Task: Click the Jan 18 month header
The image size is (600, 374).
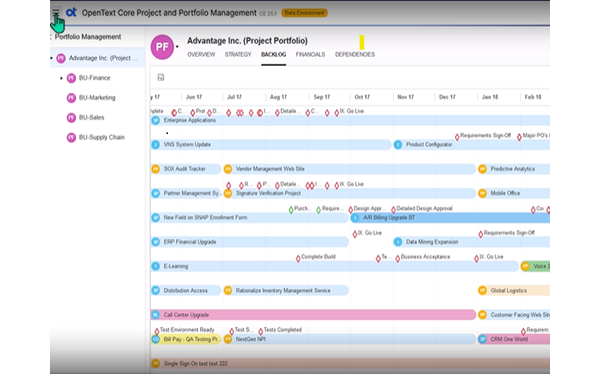Action: pos(490,97)
